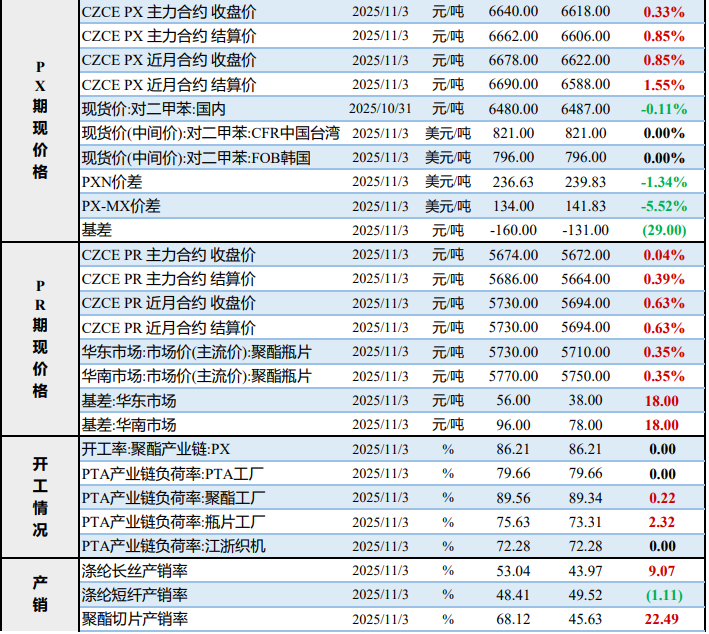Select '现货价(中间价):对二甲苯:CFR中国台湾' label
This screenshot has height=634, width=709.
click(211, 133)
